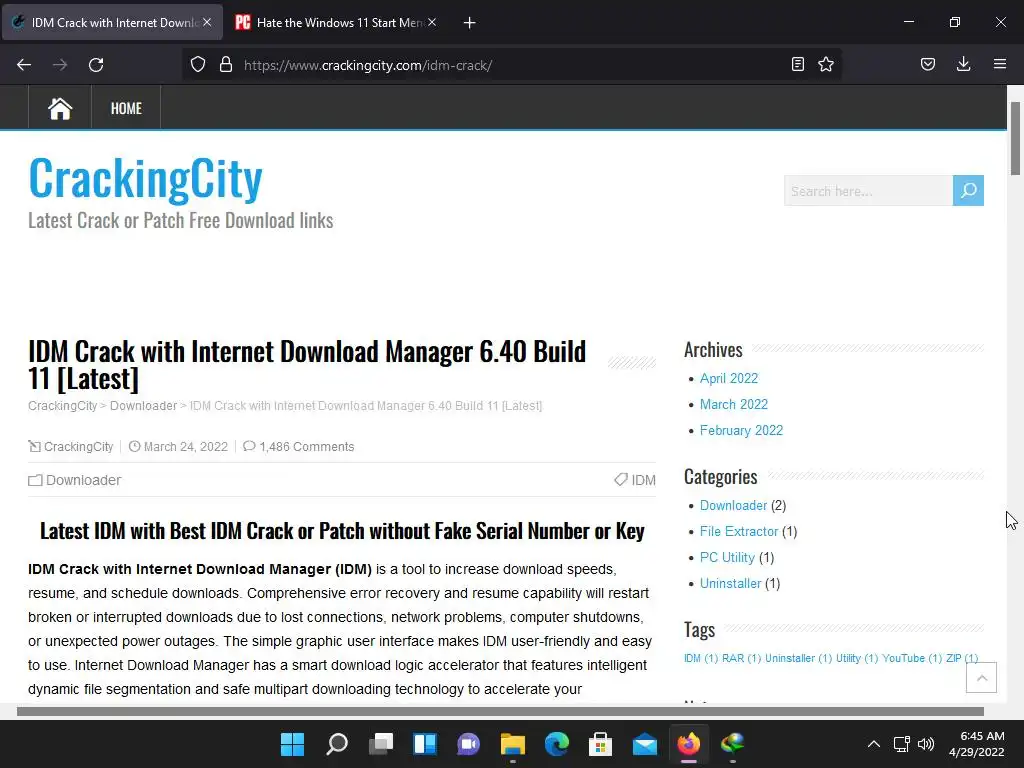Click the back-to-top arrow button

coord(982,678)
